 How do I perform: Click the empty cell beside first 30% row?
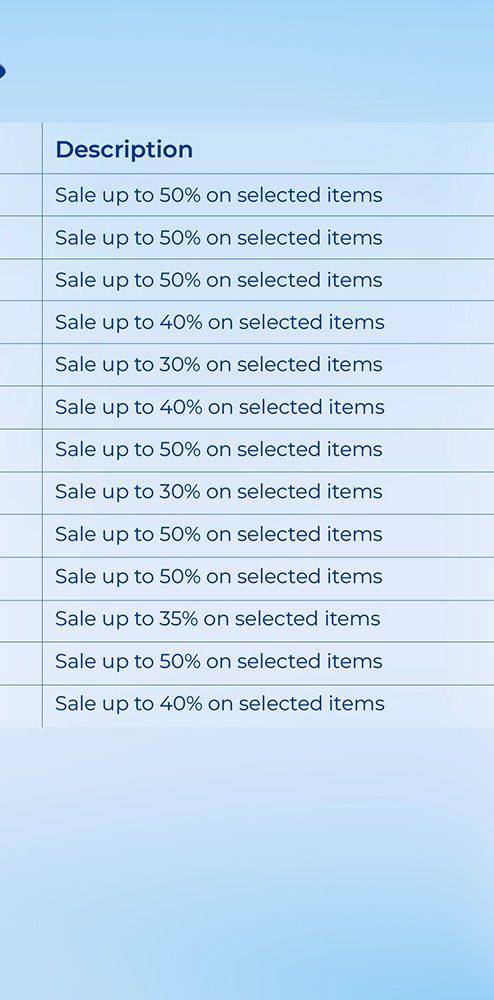[x=21, y=365]
